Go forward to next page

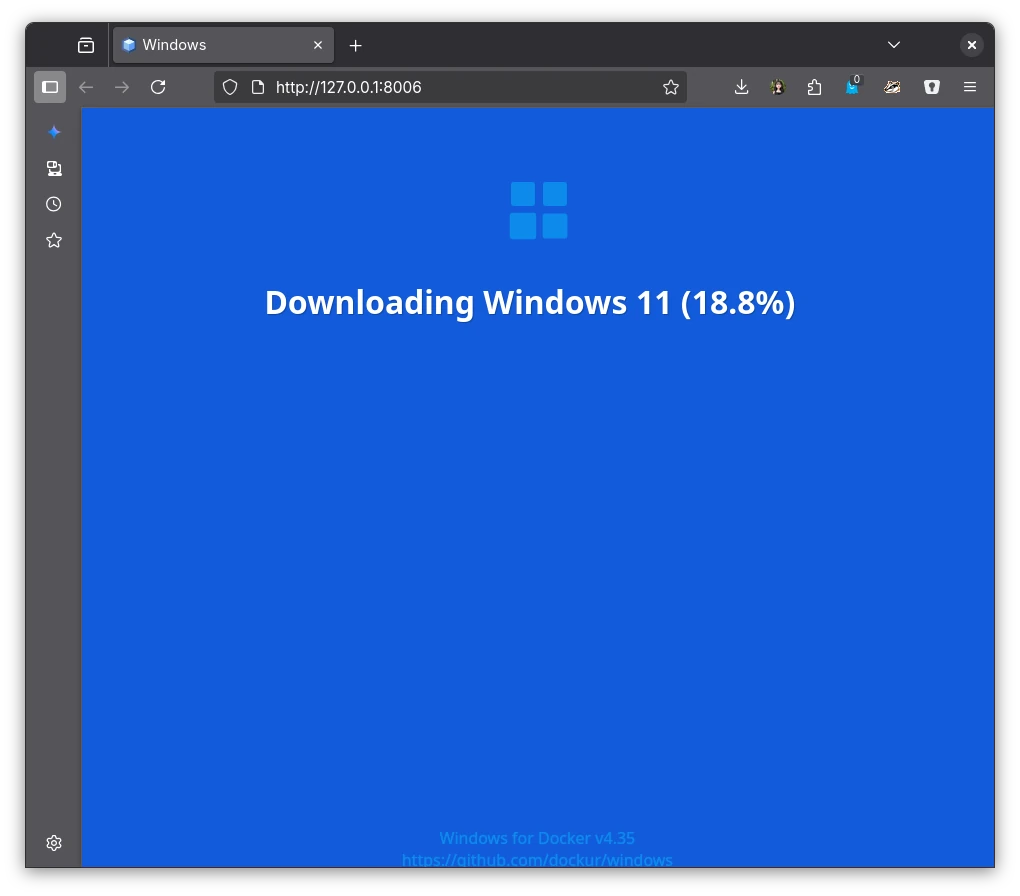(122, 87)
